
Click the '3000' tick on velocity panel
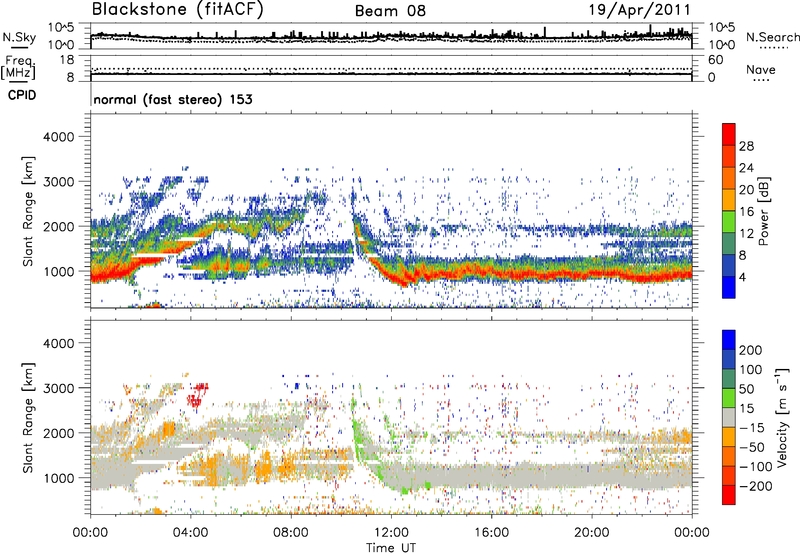coord(58,388)
